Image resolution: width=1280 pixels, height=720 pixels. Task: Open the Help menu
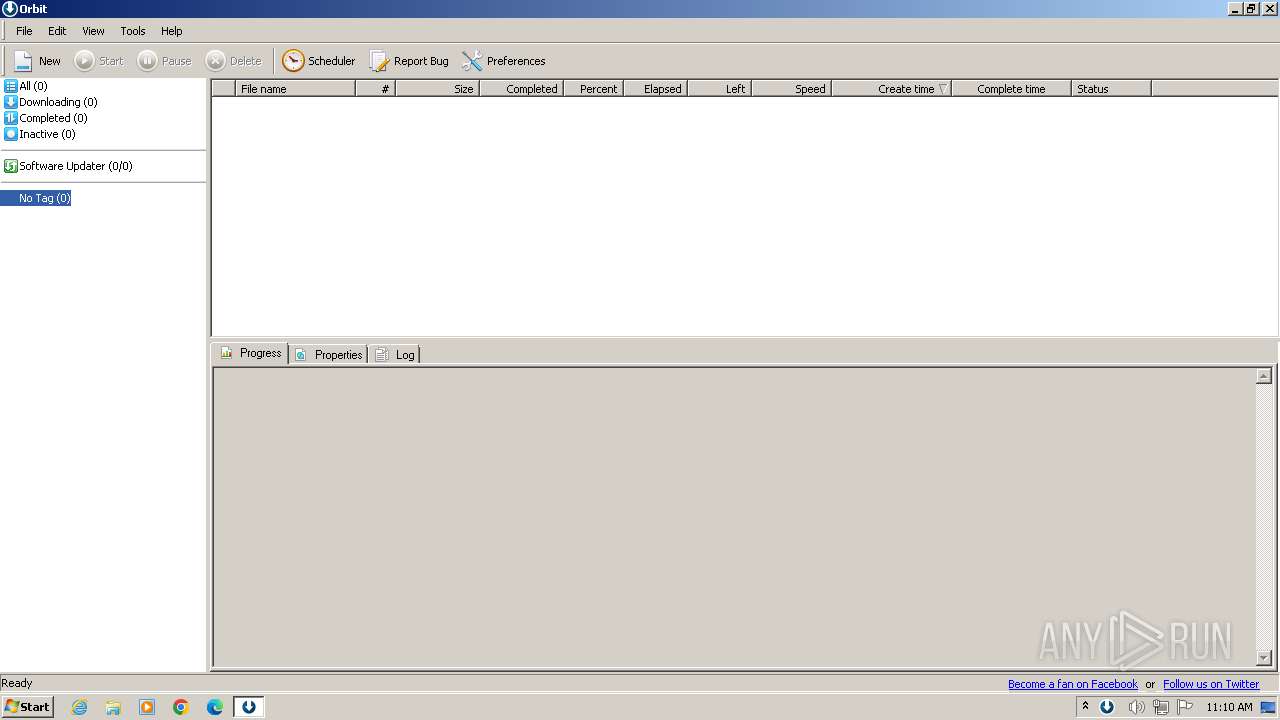pos(172,31)
